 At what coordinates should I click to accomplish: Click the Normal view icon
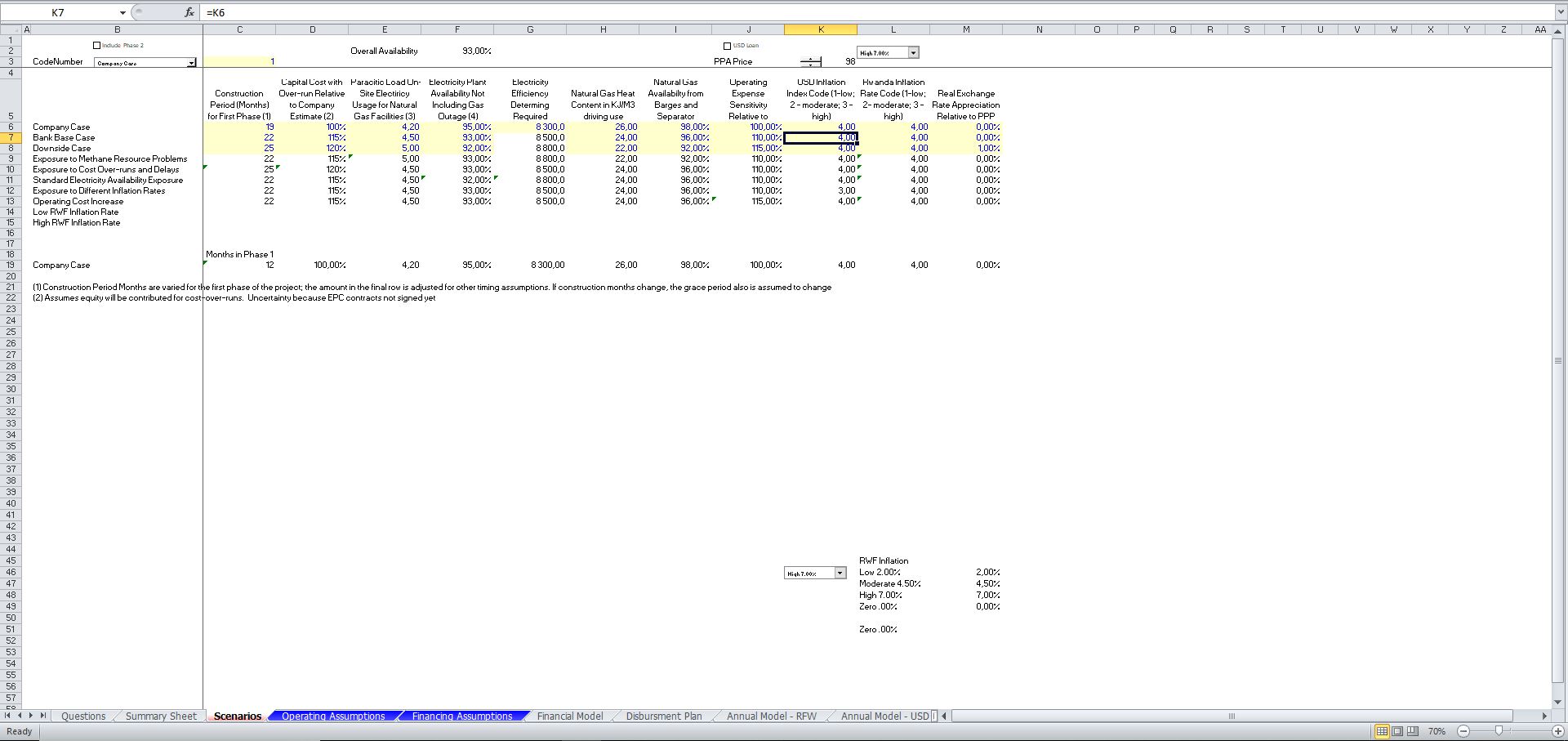coord(1382,731)
